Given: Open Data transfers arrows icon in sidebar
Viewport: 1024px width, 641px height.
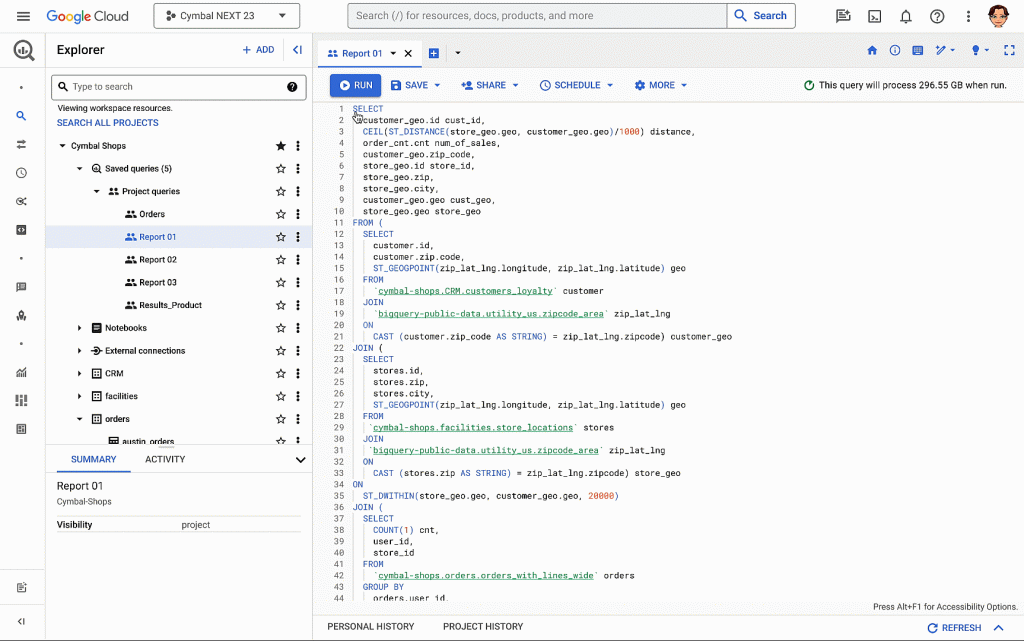Looking at the screenshot, I should click(22, 144).
